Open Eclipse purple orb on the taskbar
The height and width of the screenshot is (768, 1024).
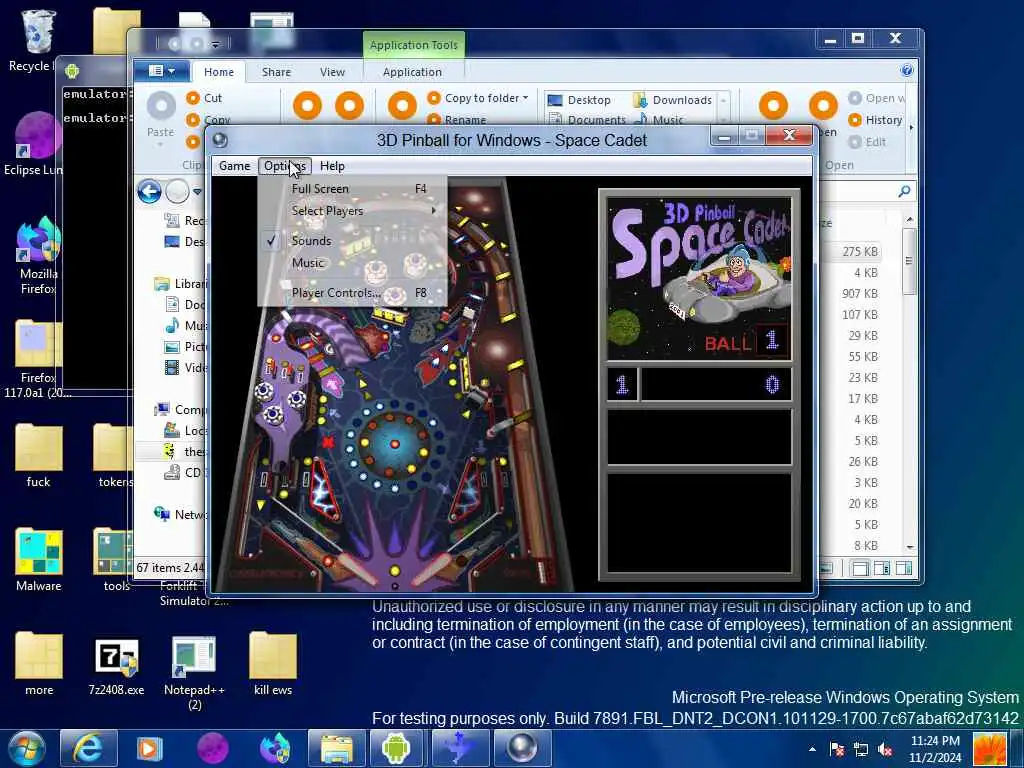pos(212,748)
